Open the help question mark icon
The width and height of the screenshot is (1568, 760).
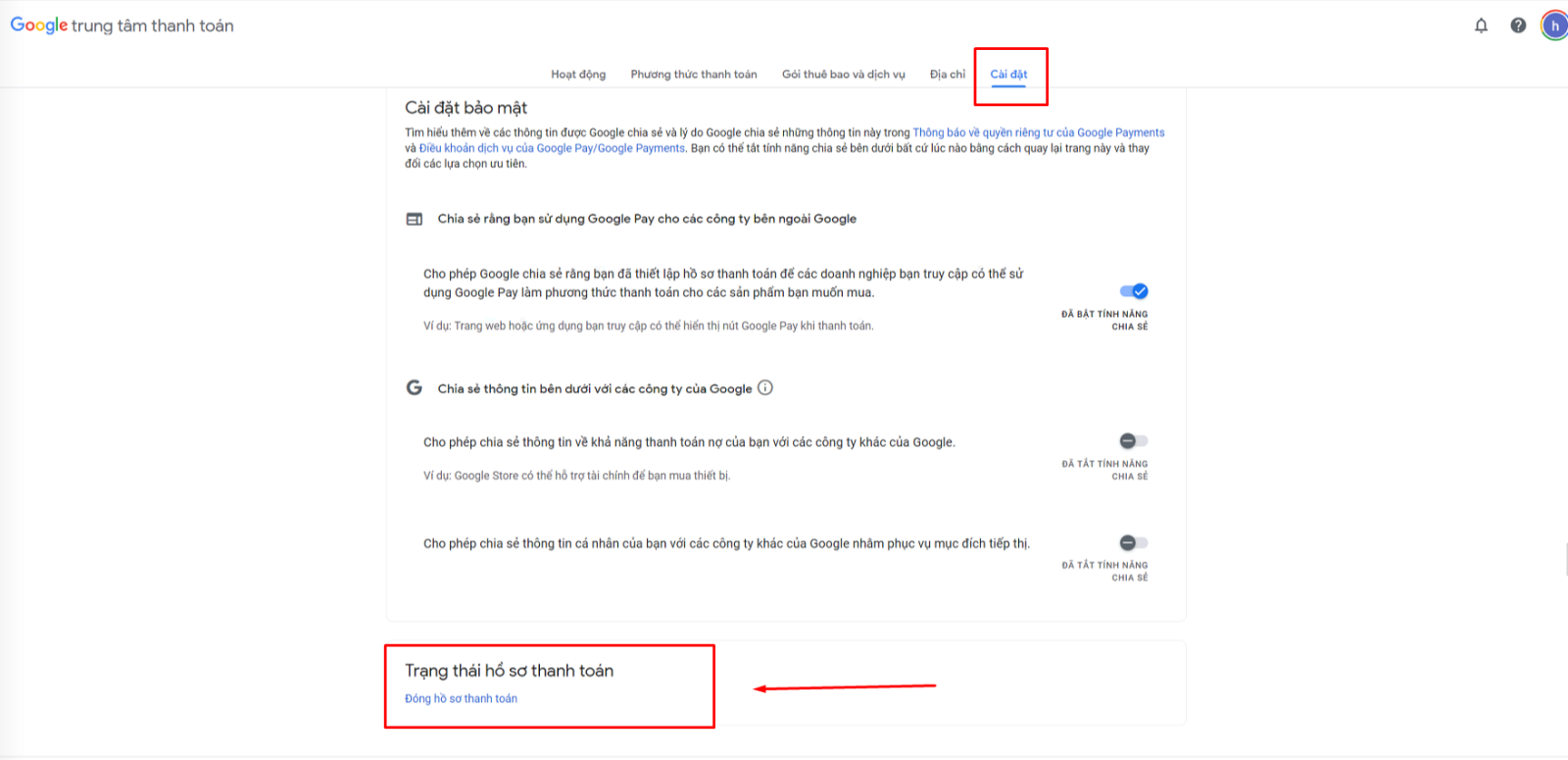[x=1518, y=25]
